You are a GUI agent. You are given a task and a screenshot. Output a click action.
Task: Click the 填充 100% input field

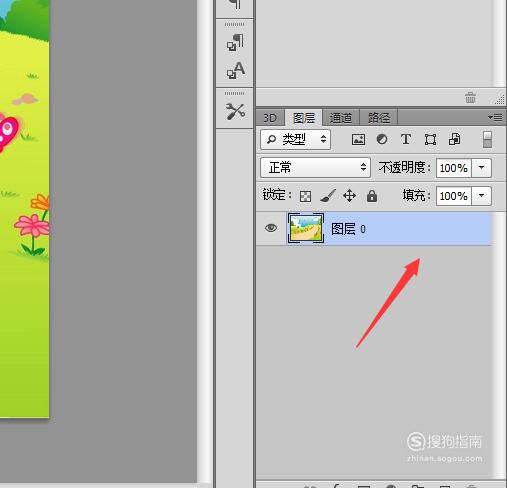click(454, 196)
